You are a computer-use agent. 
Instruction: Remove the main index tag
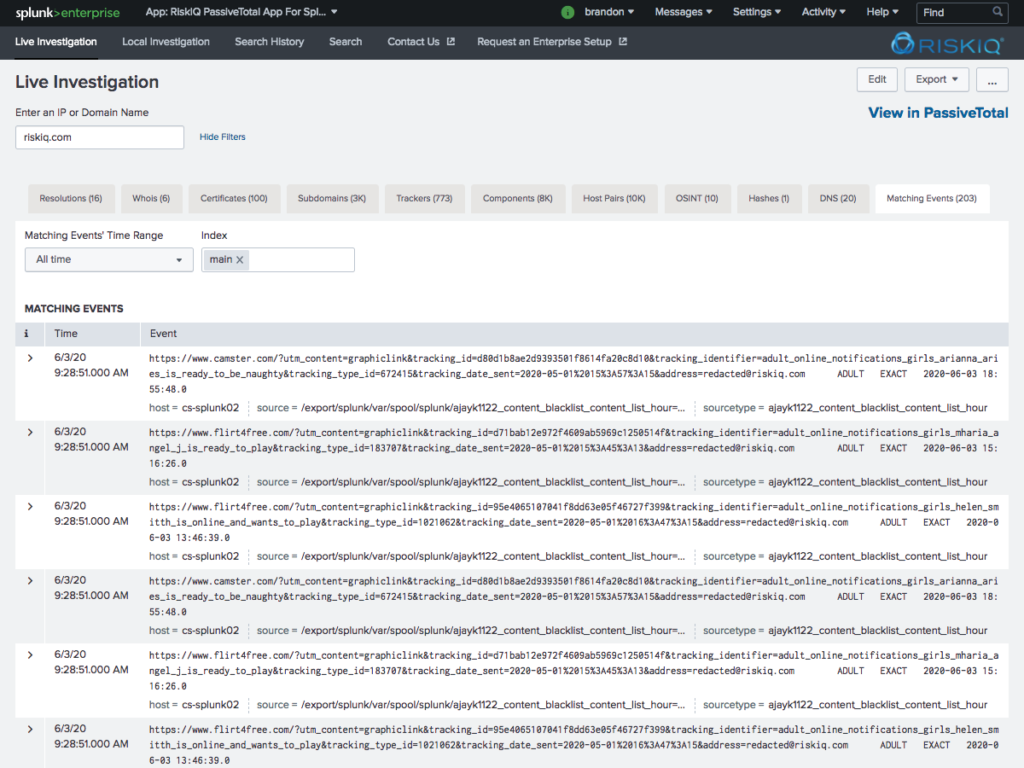[240, 260]
